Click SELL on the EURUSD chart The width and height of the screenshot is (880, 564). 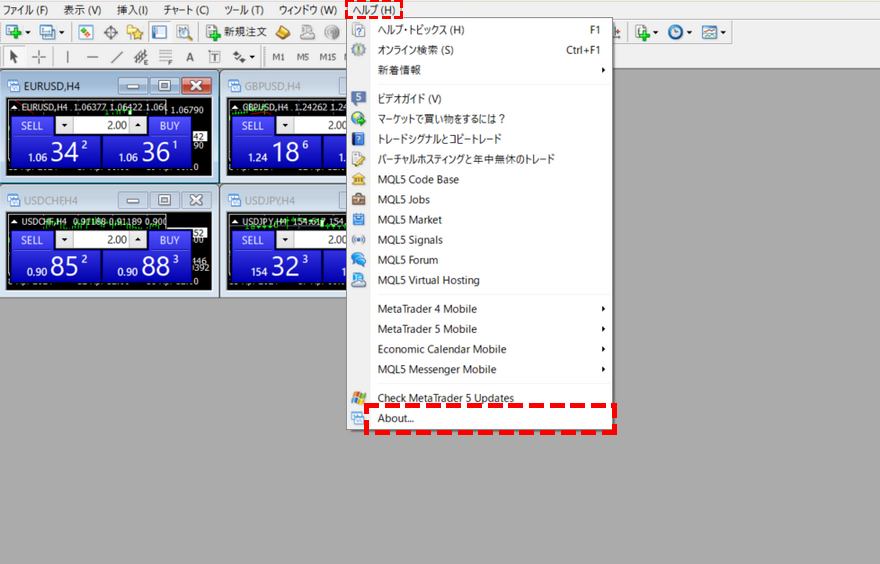click(32, 126)
